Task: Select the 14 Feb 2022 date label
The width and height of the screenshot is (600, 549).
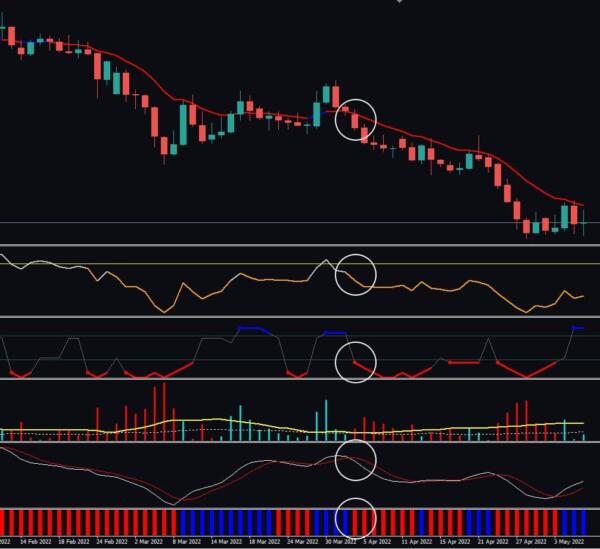Action: tap(36, 542)
